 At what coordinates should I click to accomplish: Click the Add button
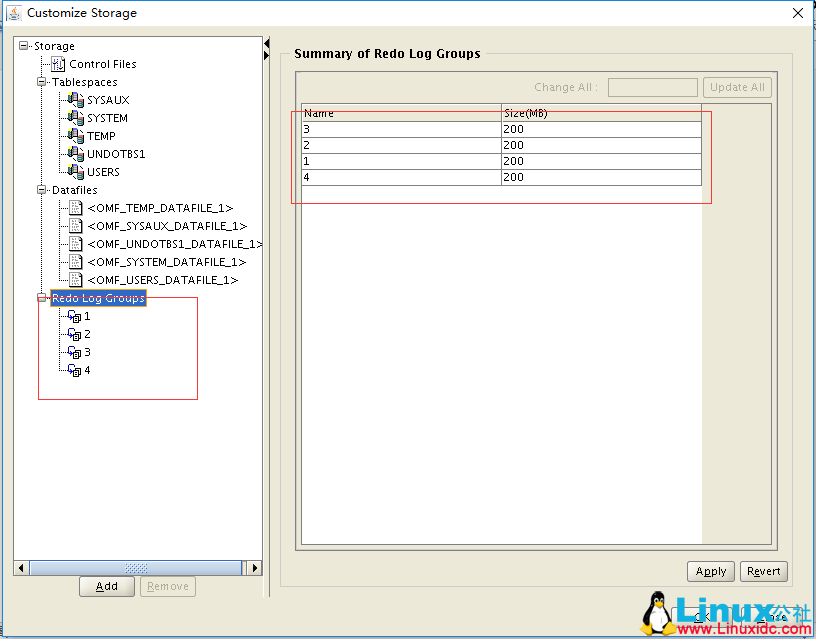(107, 586)
